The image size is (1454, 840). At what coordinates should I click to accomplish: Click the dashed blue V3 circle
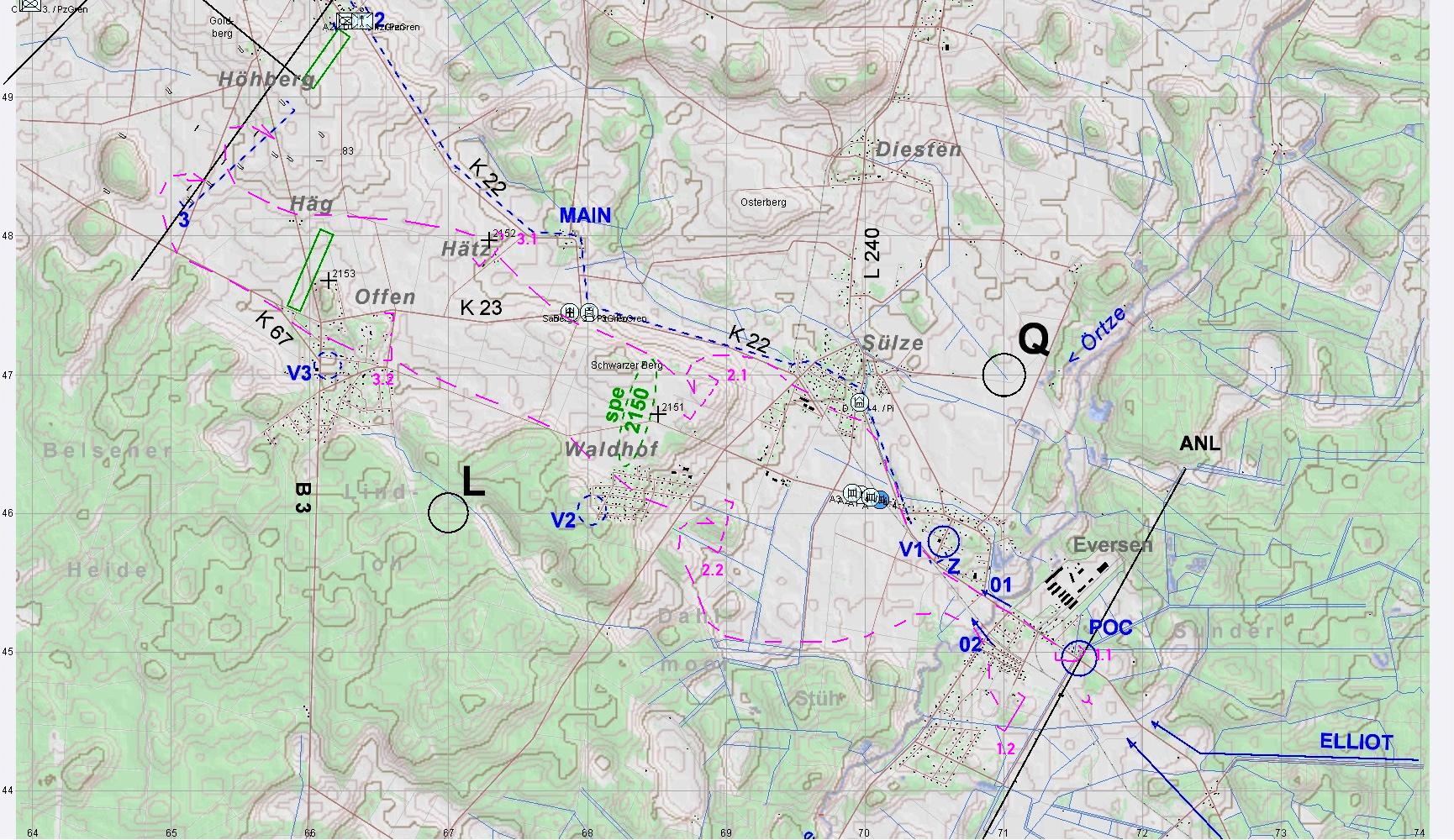(x=328, y=365)
